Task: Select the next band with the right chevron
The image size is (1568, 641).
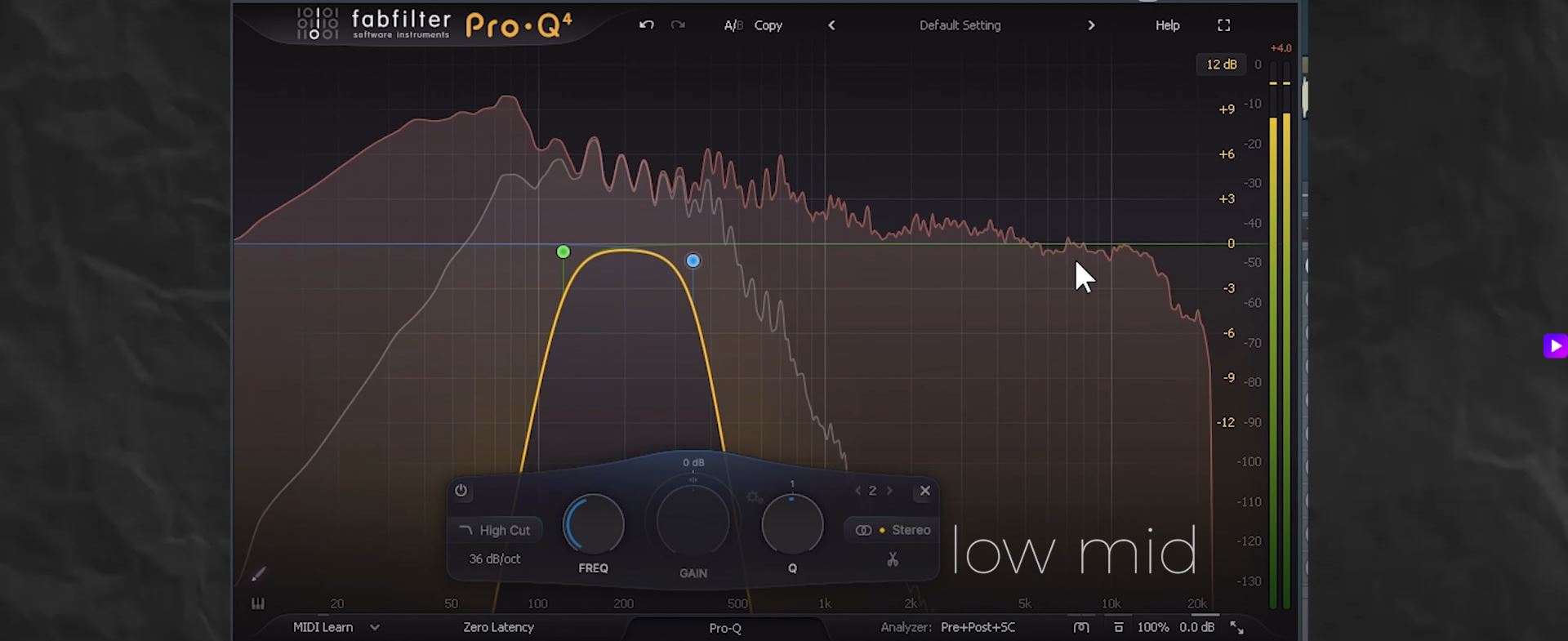Action: tap(889, 491)
